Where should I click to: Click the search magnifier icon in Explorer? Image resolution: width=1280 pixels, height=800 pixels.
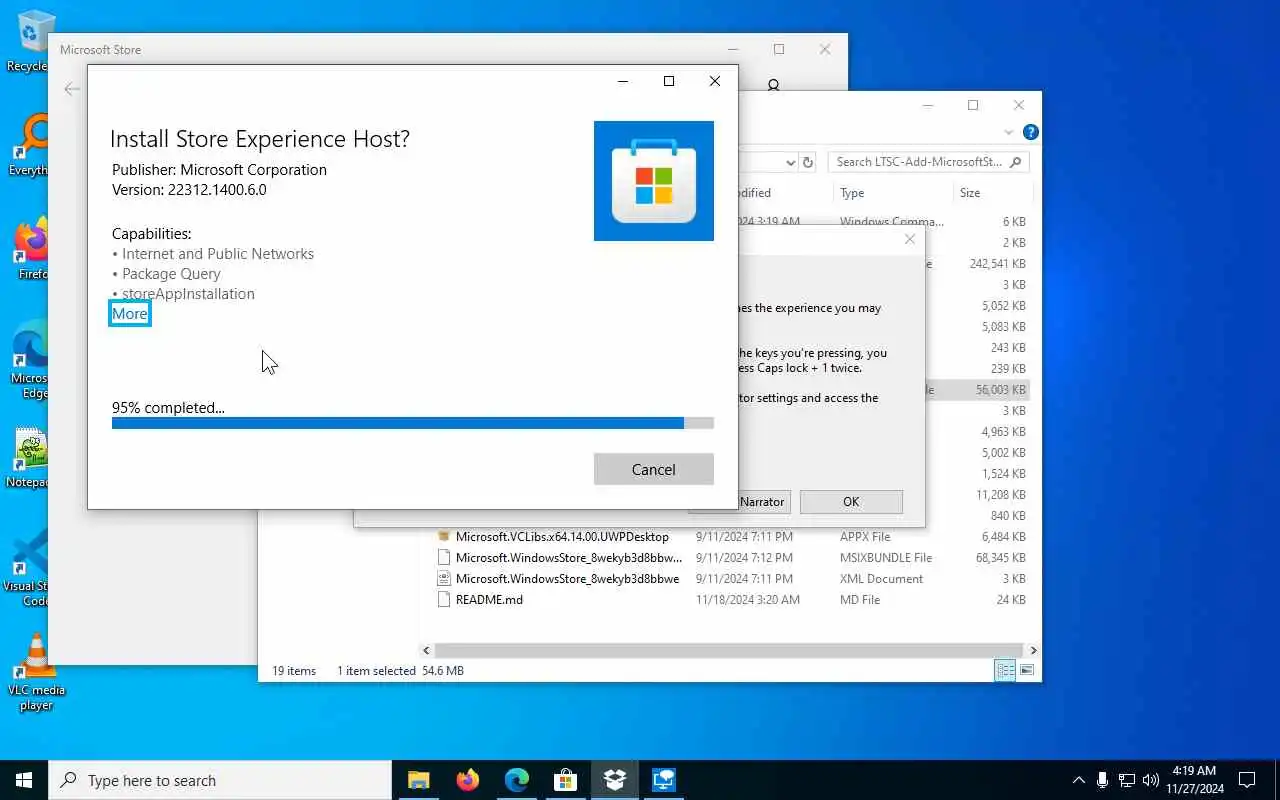[x=1016, y=162]
